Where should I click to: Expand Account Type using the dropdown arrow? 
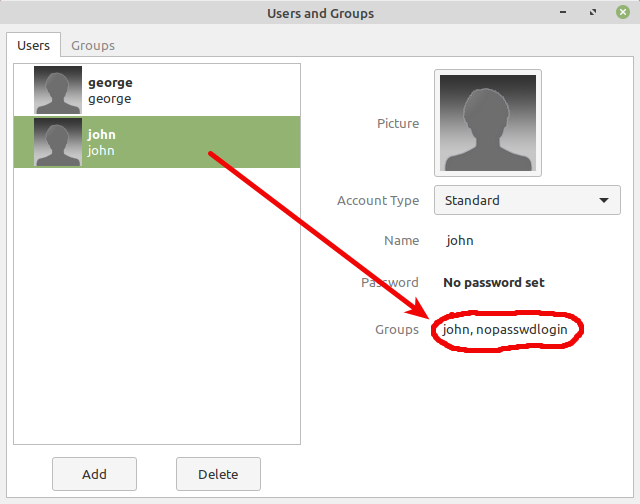pyautogui.click(x=603, y=200)
